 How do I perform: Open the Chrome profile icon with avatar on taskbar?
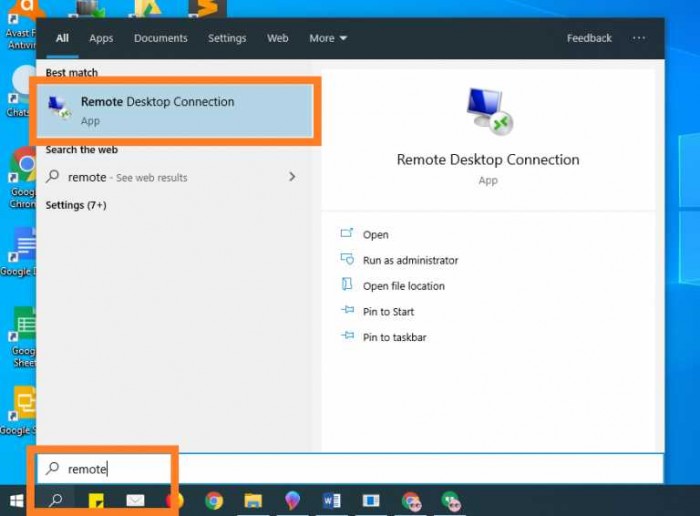411,501
